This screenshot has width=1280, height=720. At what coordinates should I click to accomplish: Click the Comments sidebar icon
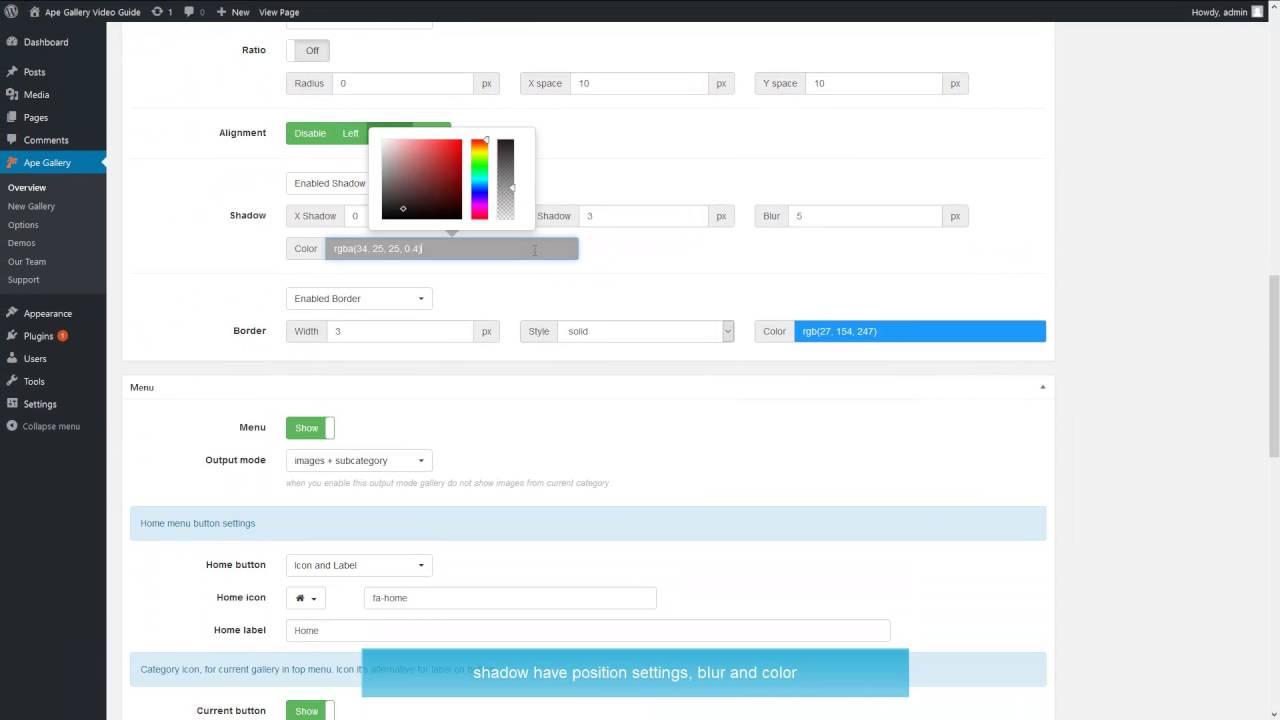click(x=12, y=140)
